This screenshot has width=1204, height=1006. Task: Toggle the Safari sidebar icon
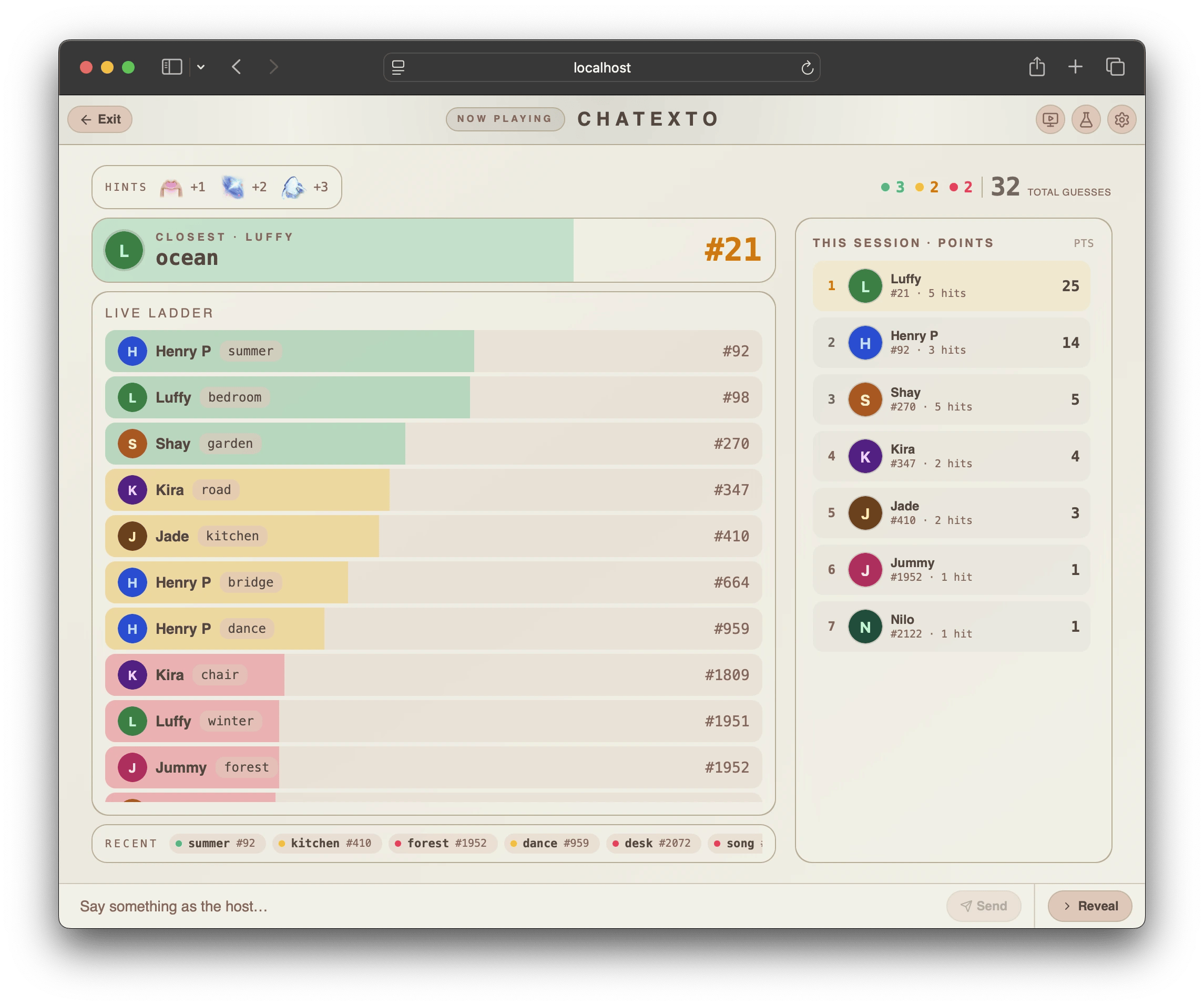171,67
